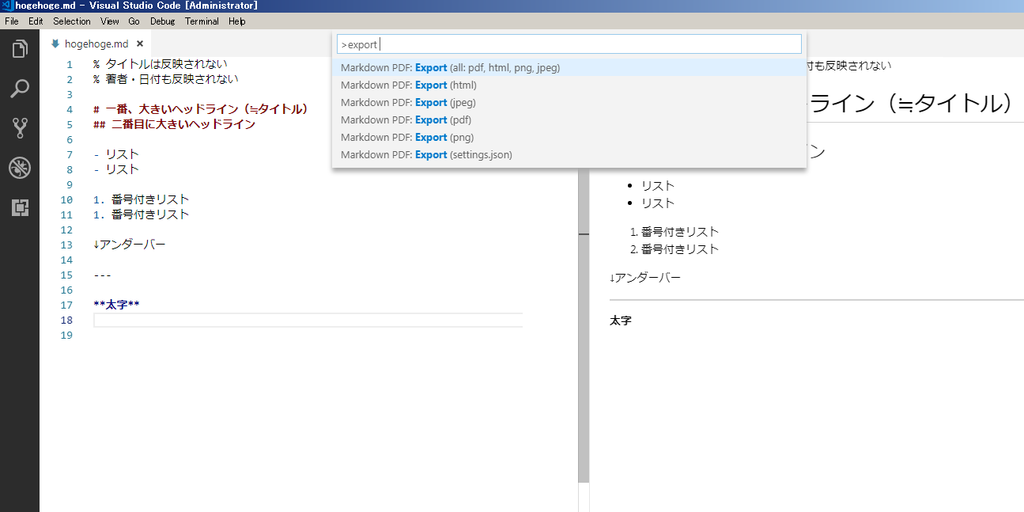Choose Markdown PDF: Export (all: pdf, html, png, jpeg)
1024x512 pixels.
[x=569, y=67]
